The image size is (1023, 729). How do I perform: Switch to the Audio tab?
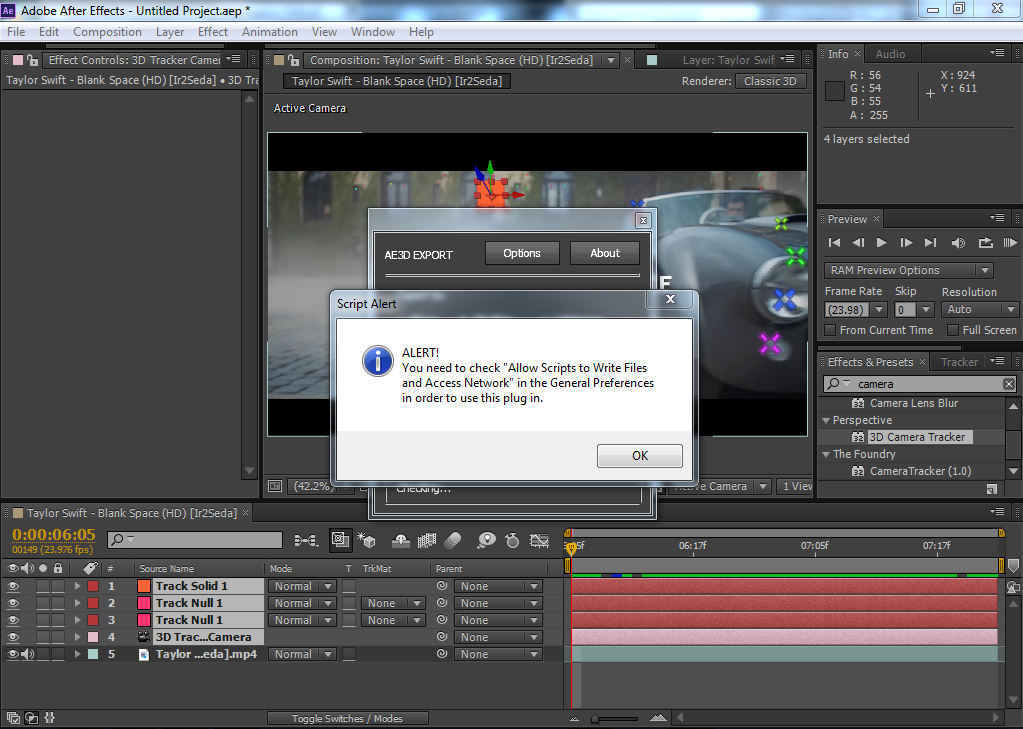[890, 54]
